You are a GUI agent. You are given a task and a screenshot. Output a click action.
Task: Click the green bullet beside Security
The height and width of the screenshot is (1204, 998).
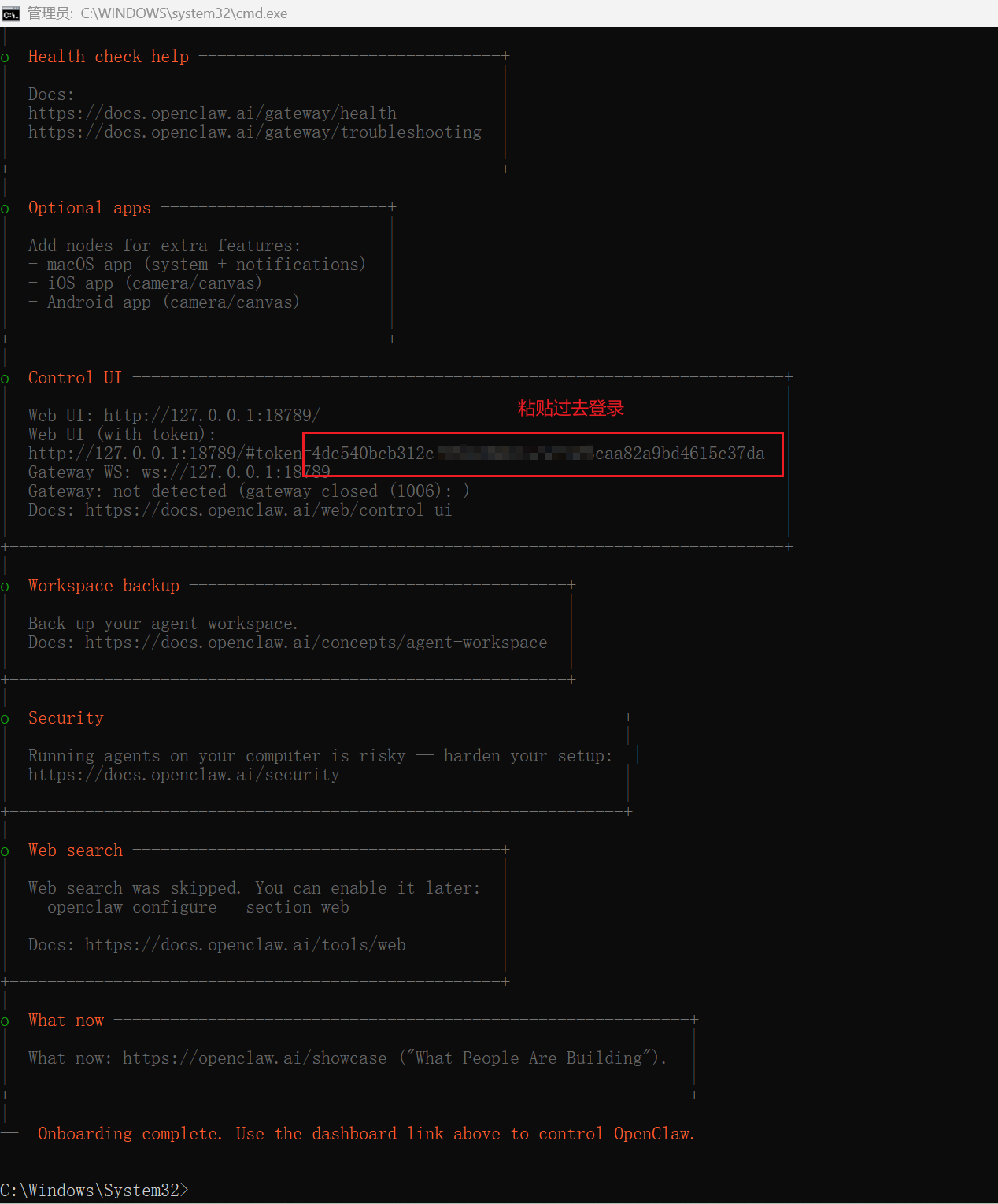pos(5,720)
